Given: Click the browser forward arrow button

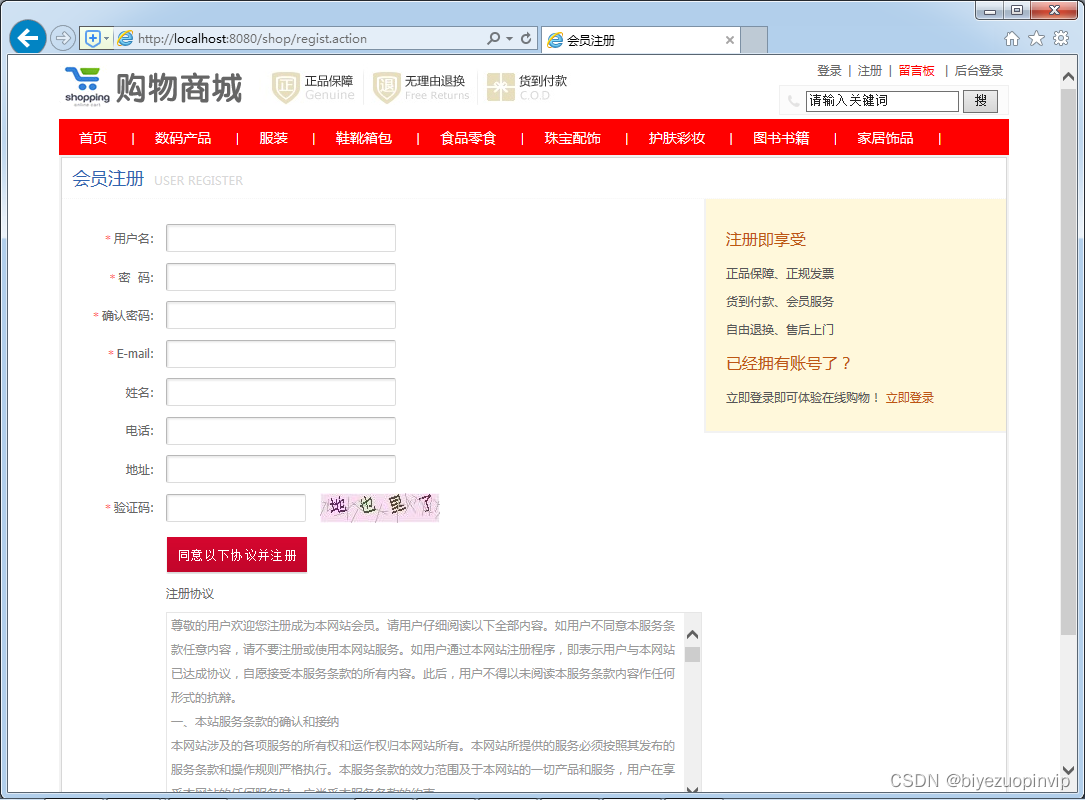Looking at the screenshot, I should (63, 37).
